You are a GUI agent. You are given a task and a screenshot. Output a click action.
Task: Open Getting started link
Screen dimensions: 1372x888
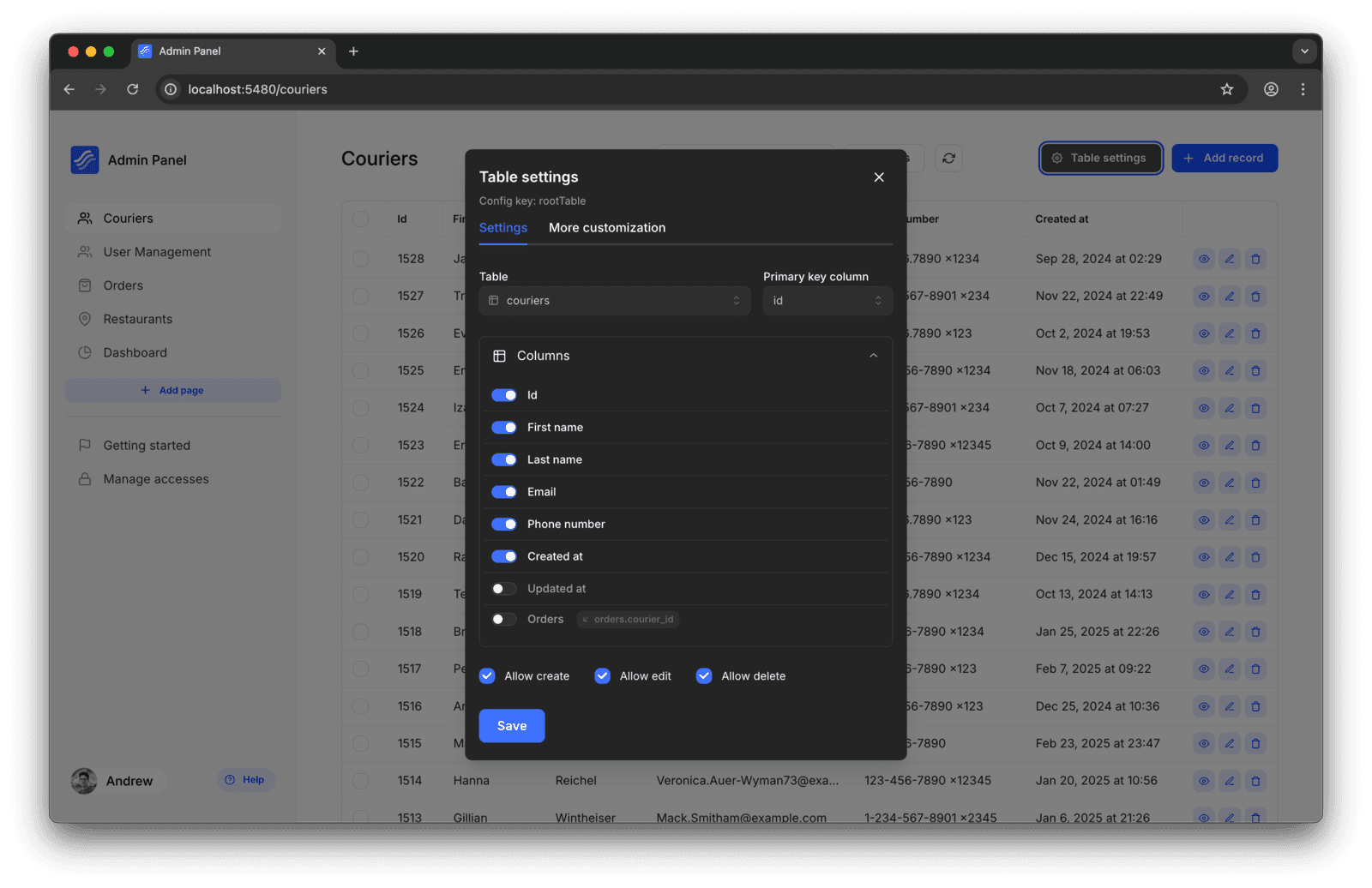tap(173, 446)
